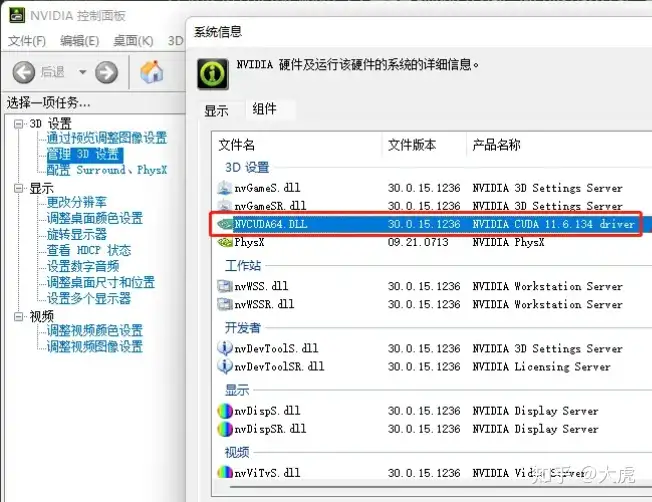652x502 pixels.
Task: Select the nvWSS.dll file name
Action: 261,286
